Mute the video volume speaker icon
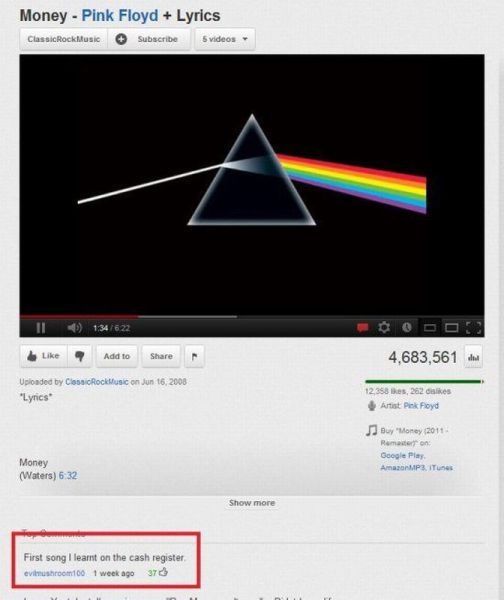This screenshot has width=504, height=600. [75, 328]
